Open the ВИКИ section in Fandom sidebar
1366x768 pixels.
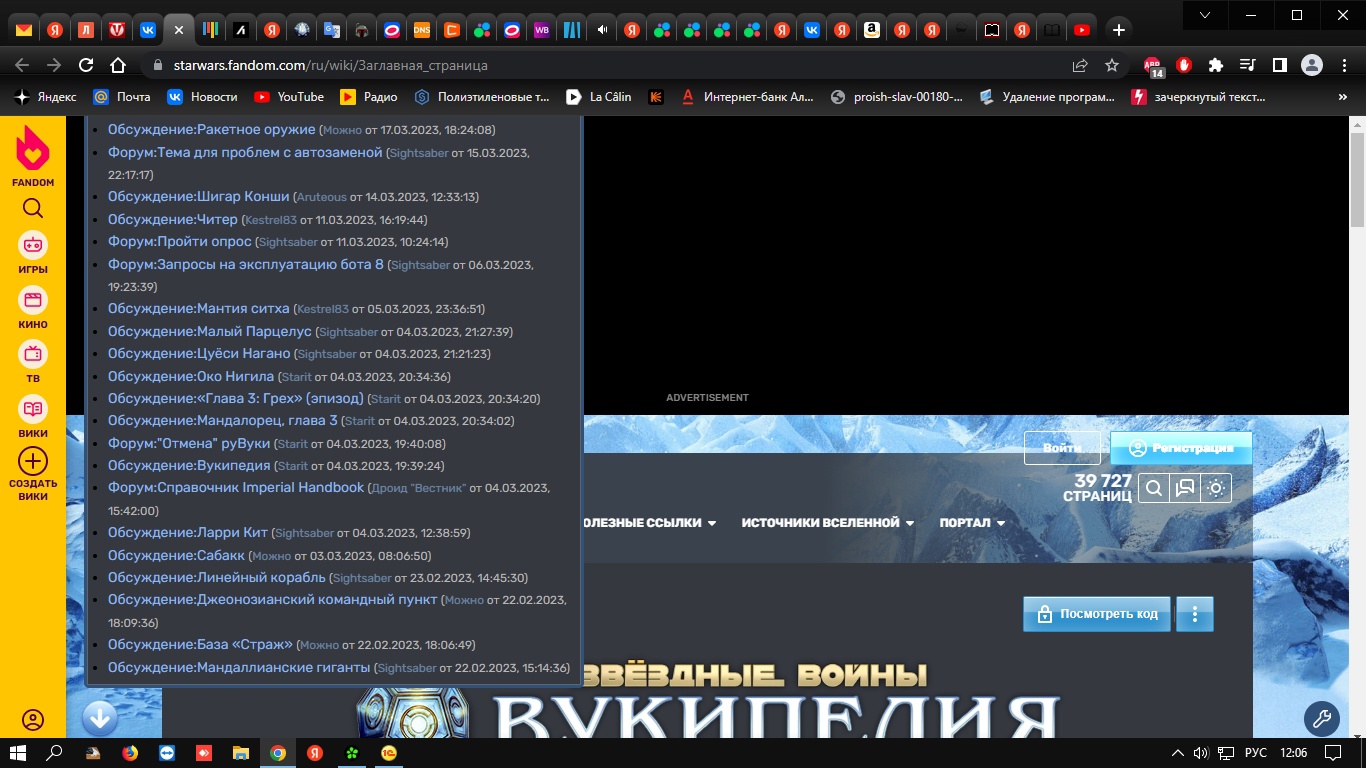coord(33,416)
